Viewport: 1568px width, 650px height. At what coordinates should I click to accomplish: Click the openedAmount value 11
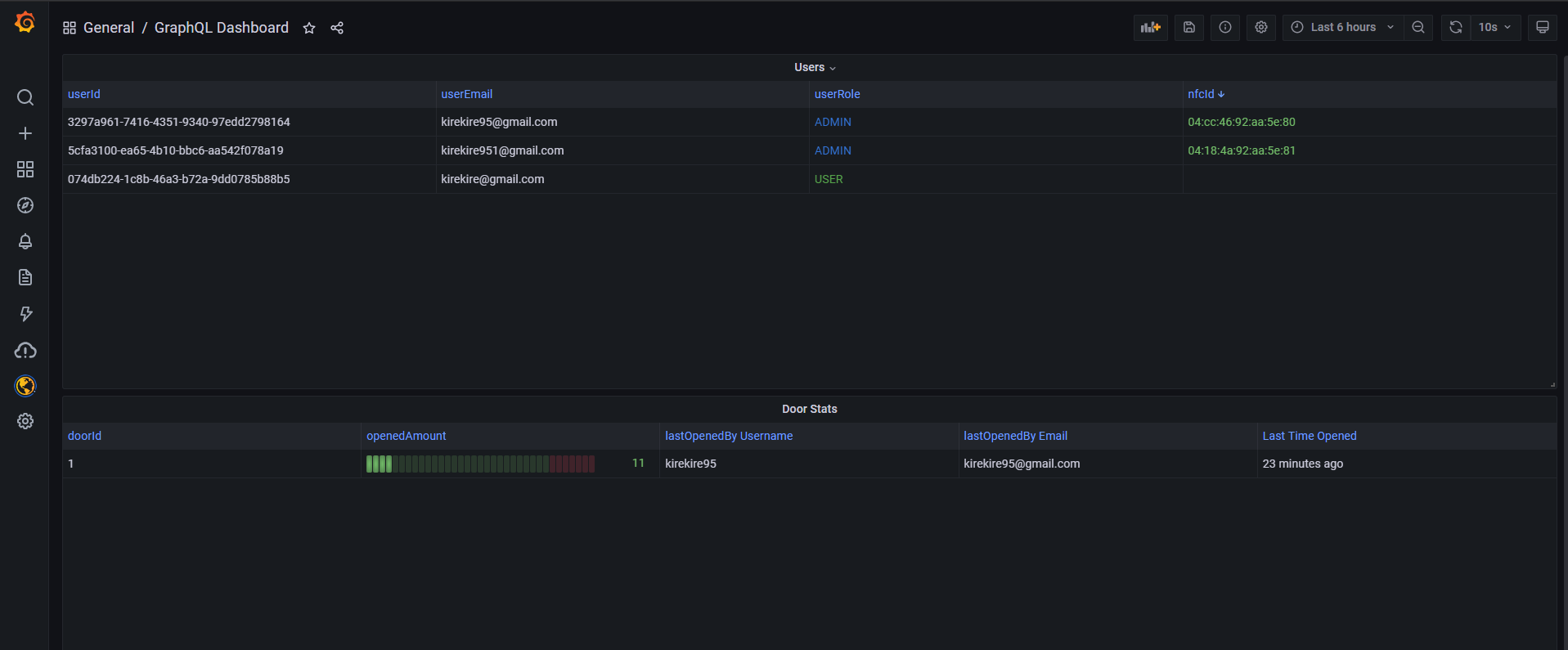click(x=638, y=463)
